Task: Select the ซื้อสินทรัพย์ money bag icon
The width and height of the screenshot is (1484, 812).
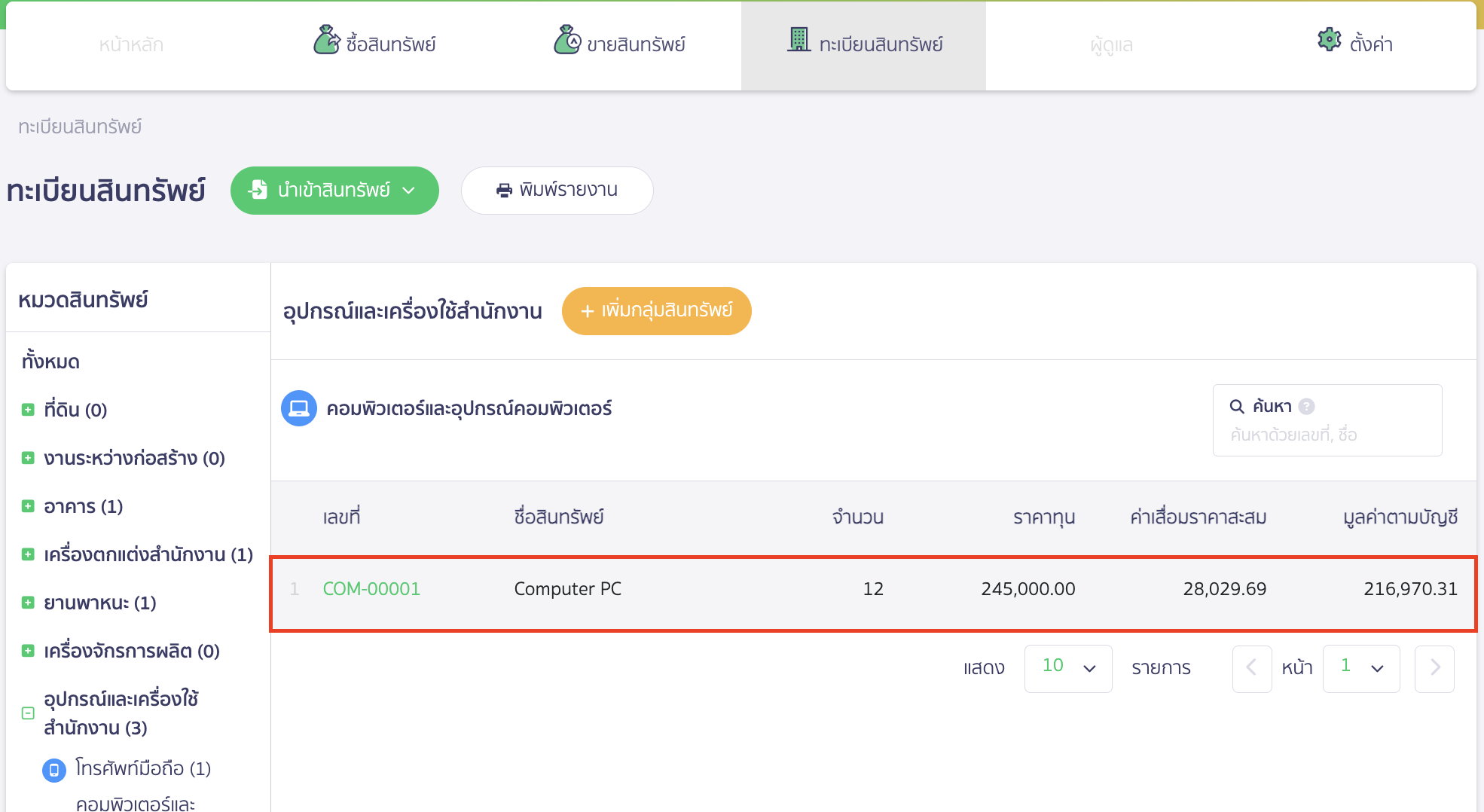Action: pyautogui.click(x=327, y=41)
